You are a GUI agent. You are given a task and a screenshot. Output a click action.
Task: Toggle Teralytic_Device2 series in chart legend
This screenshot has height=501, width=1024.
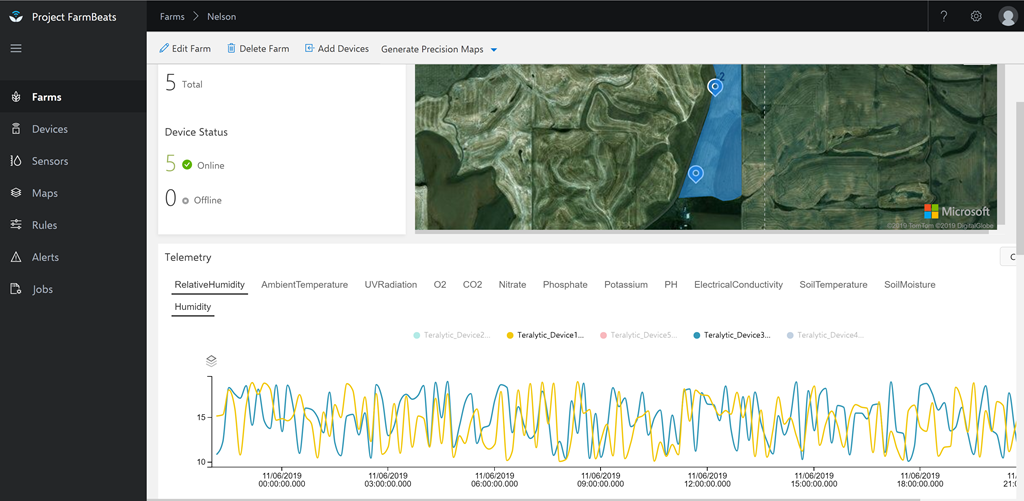[x=452, y=335]
